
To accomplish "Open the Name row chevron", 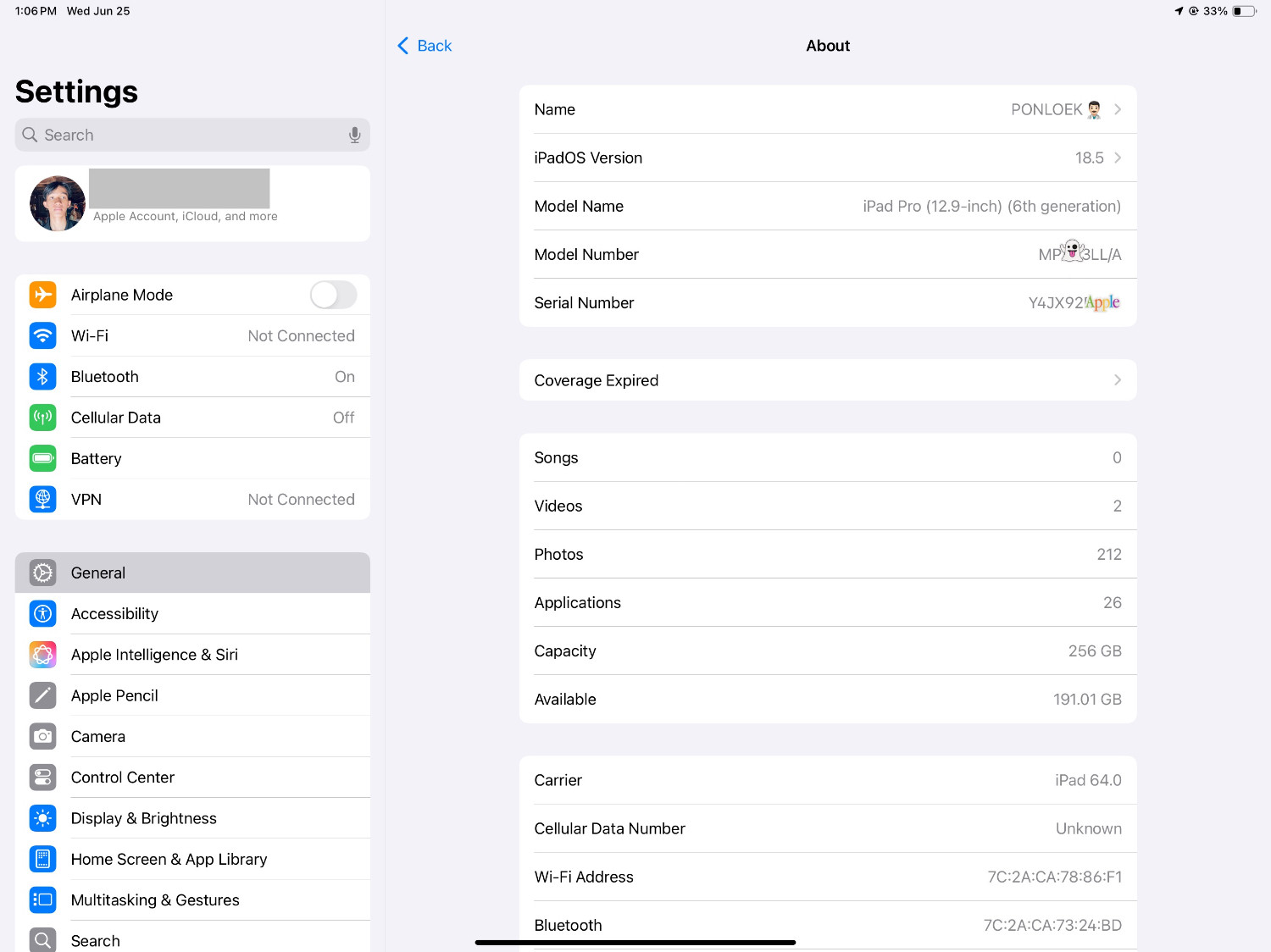I will point(1118,109).
